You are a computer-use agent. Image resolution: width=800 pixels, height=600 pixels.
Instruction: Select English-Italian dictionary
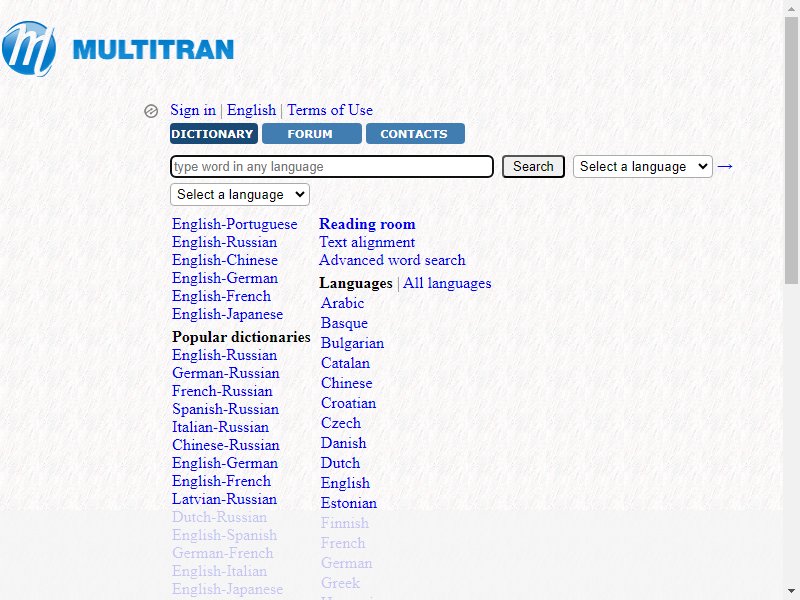coord(219,571)
